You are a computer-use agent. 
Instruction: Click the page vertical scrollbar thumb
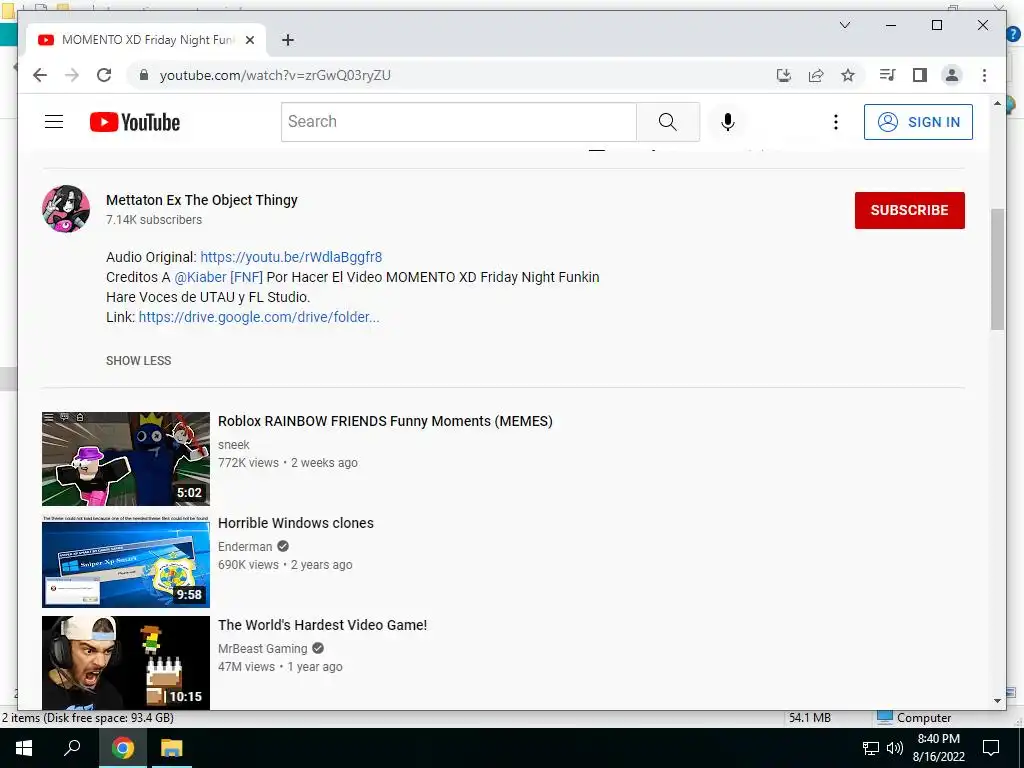[997, 269]
